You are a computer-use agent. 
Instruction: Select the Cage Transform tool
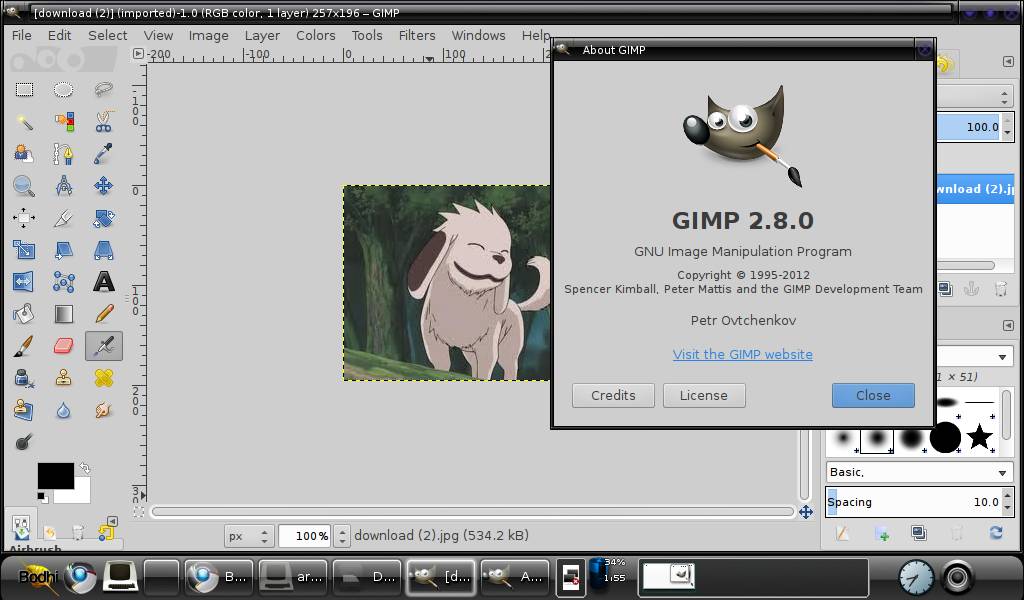[63, 282]
